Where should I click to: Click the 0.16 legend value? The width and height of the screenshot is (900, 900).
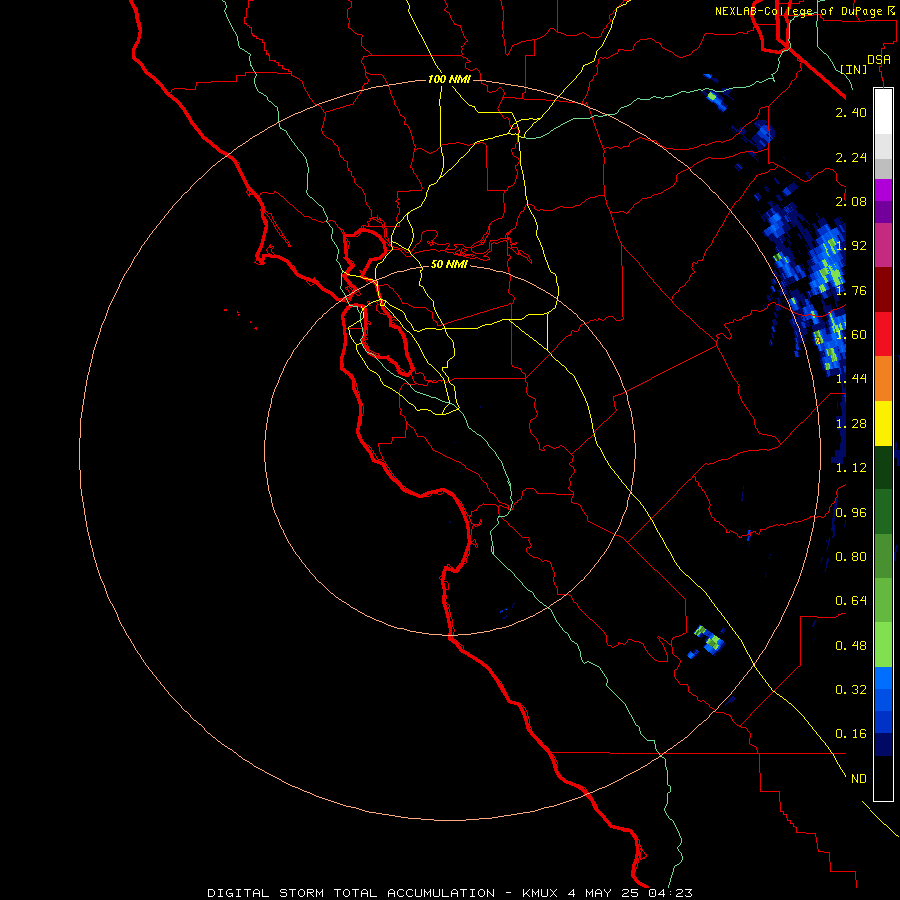pyautogui.click(x=851, y=734)
